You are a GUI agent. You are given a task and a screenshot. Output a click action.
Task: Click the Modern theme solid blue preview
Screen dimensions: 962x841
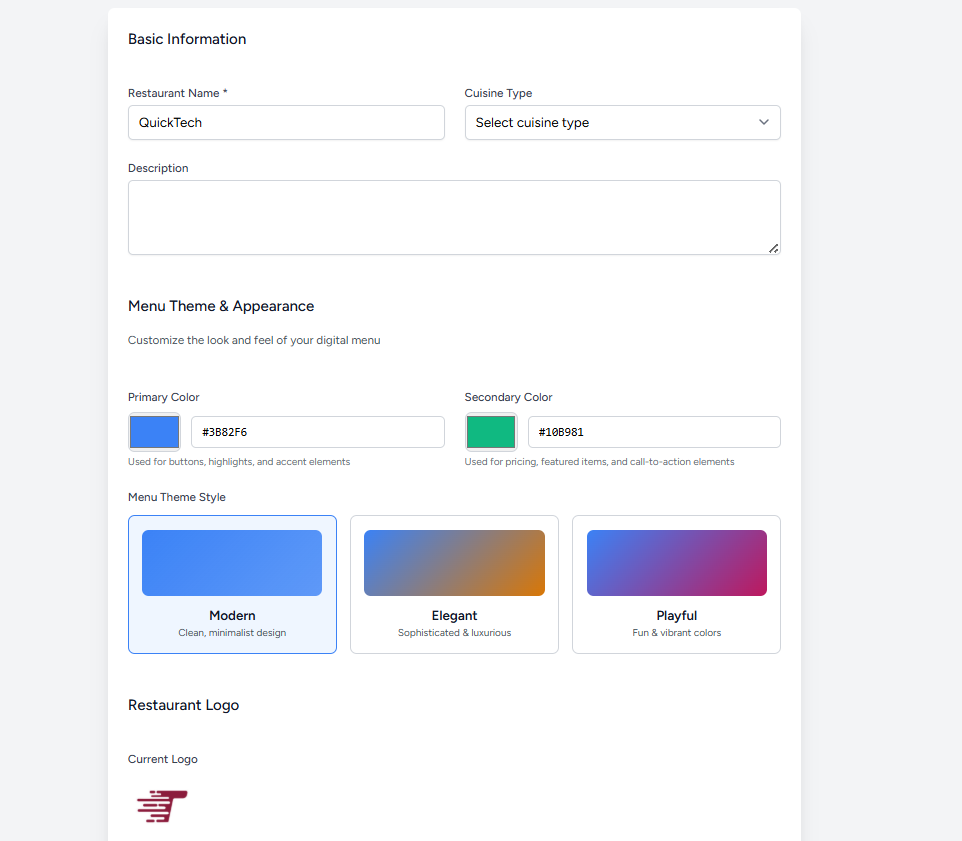click(232, 563)
